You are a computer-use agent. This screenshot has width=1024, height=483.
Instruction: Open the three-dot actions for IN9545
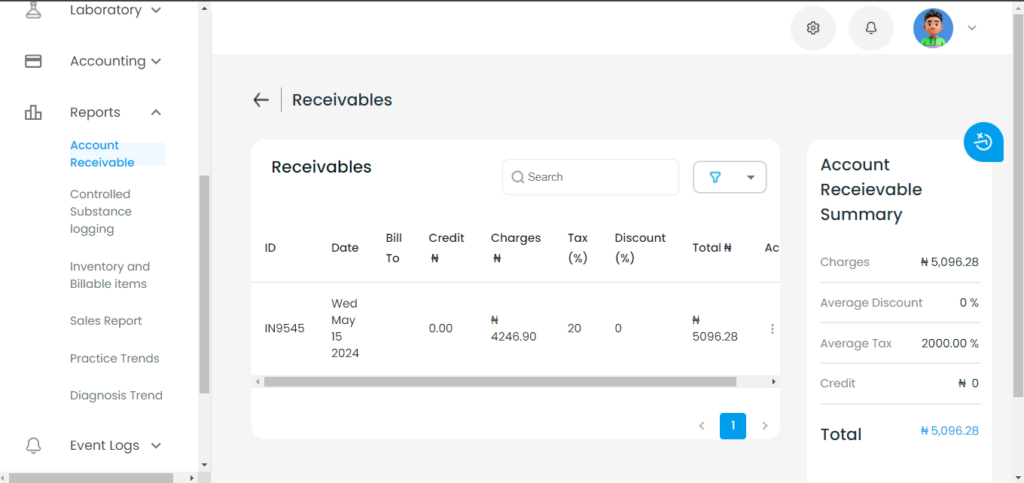(x=773, y=329)
